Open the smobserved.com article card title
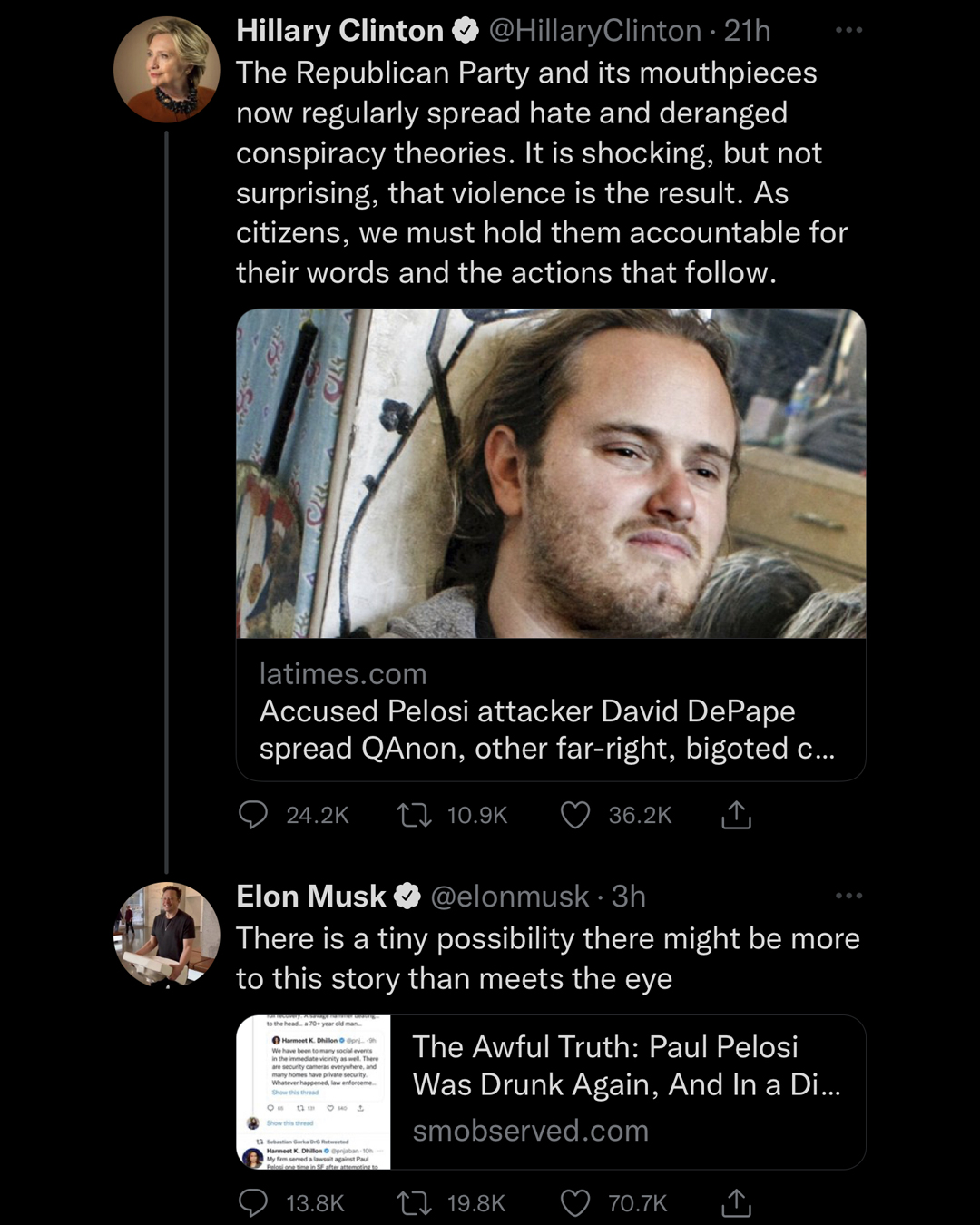Screen dimensions: 980x1225 click(x=626, y=1065)
